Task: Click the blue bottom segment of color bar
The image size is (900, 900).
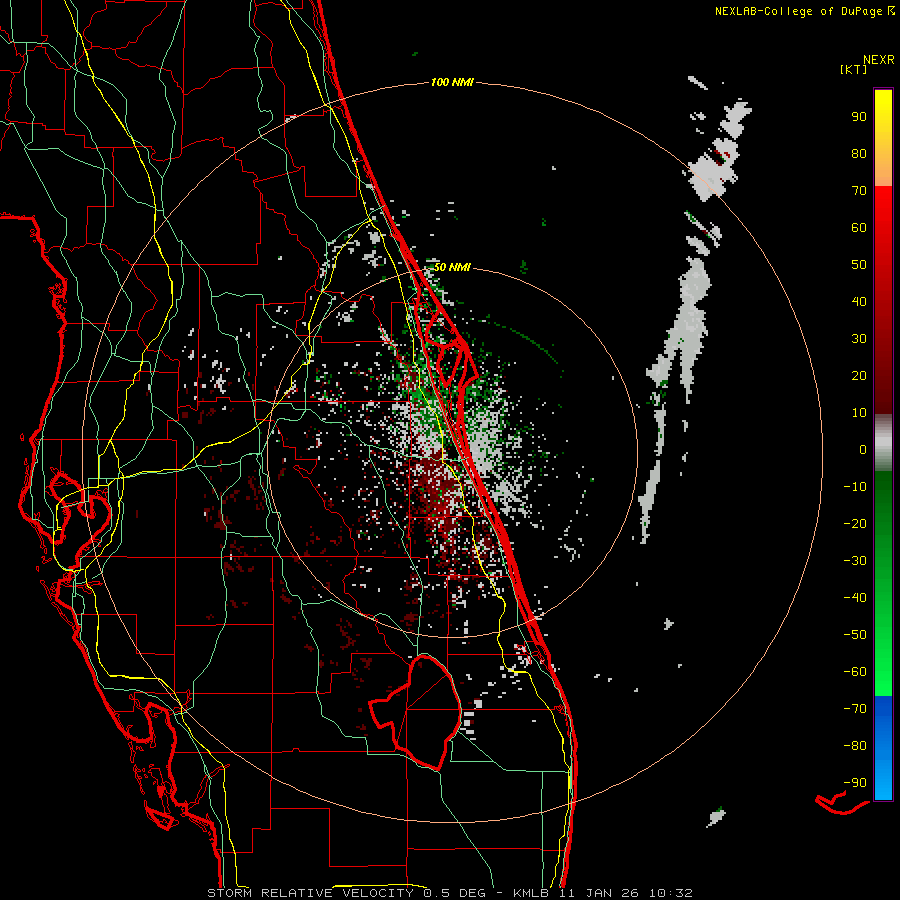Action: point(883,748)
